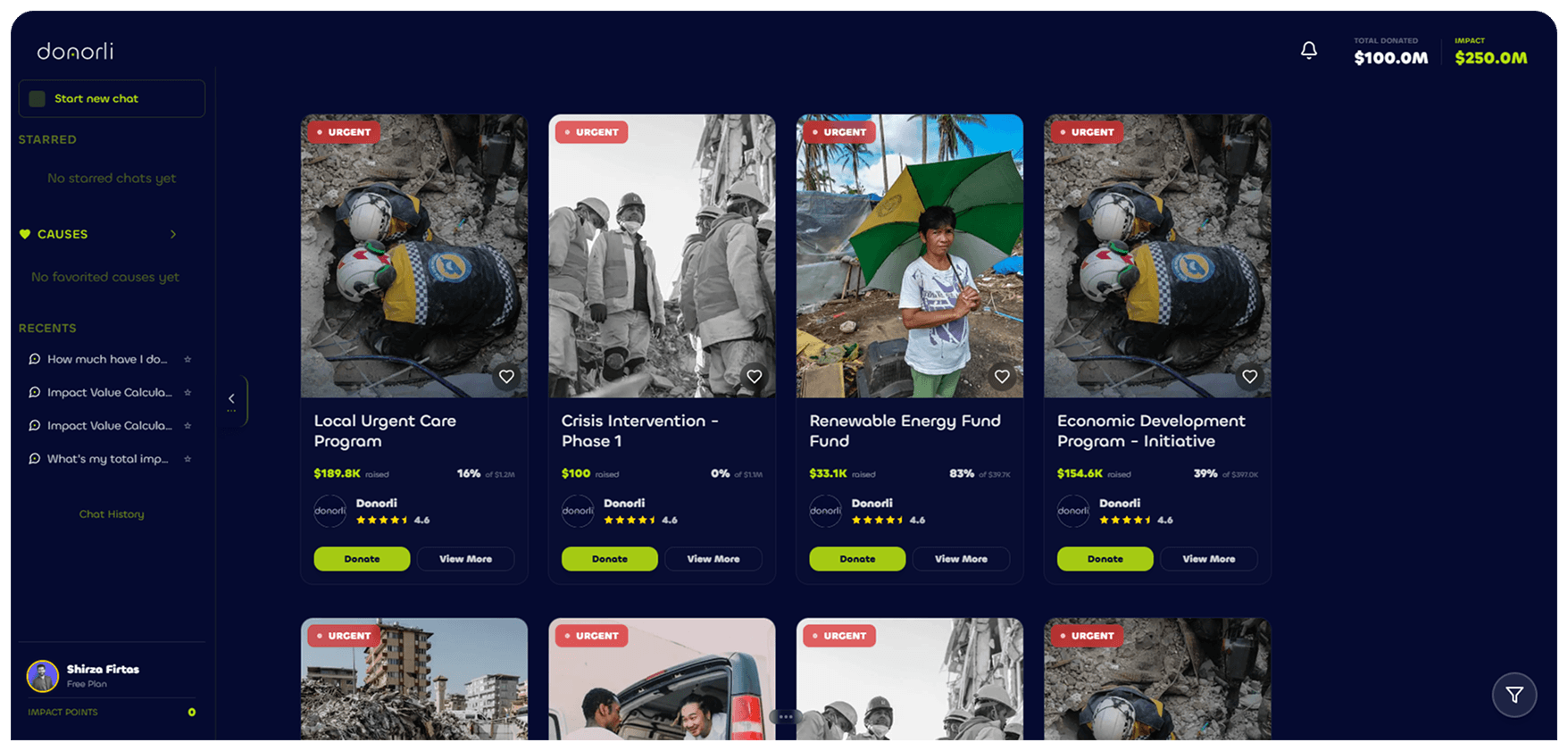Star the 'What's my total imp...' chat

(188, 459)
